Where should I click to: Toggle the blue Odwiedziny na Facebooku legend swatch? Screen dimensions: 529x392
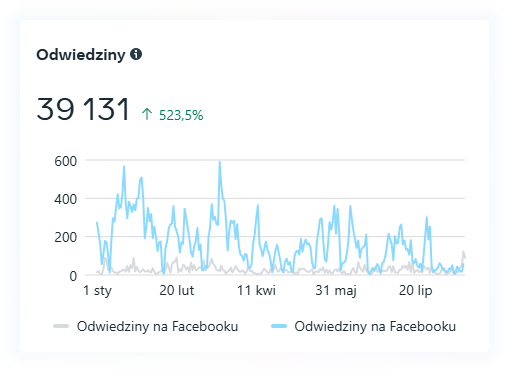279,326
